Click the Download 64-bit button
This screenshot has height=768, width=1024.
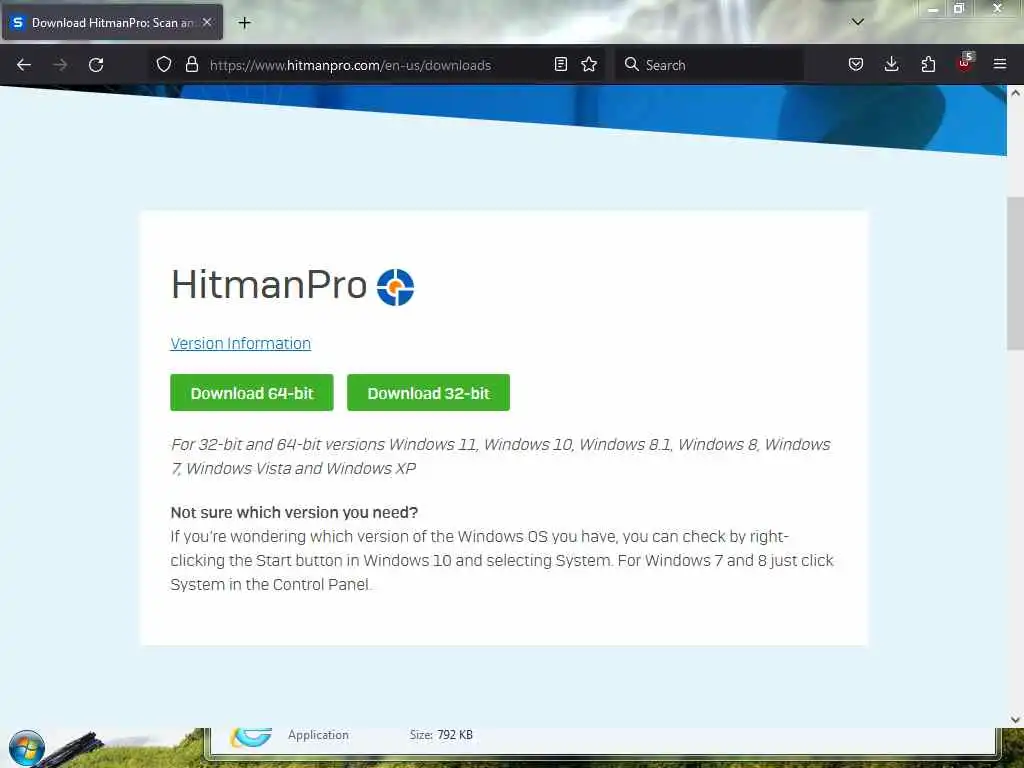coord(251,392)
